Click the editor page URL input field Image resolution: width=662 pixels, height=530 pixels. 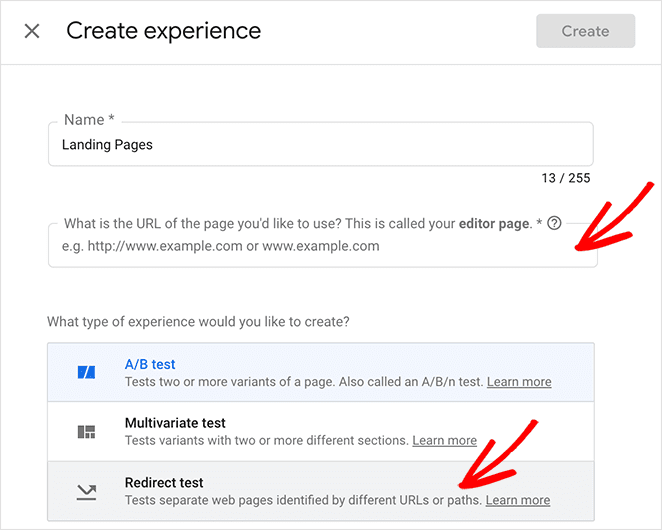click(323, 246)
